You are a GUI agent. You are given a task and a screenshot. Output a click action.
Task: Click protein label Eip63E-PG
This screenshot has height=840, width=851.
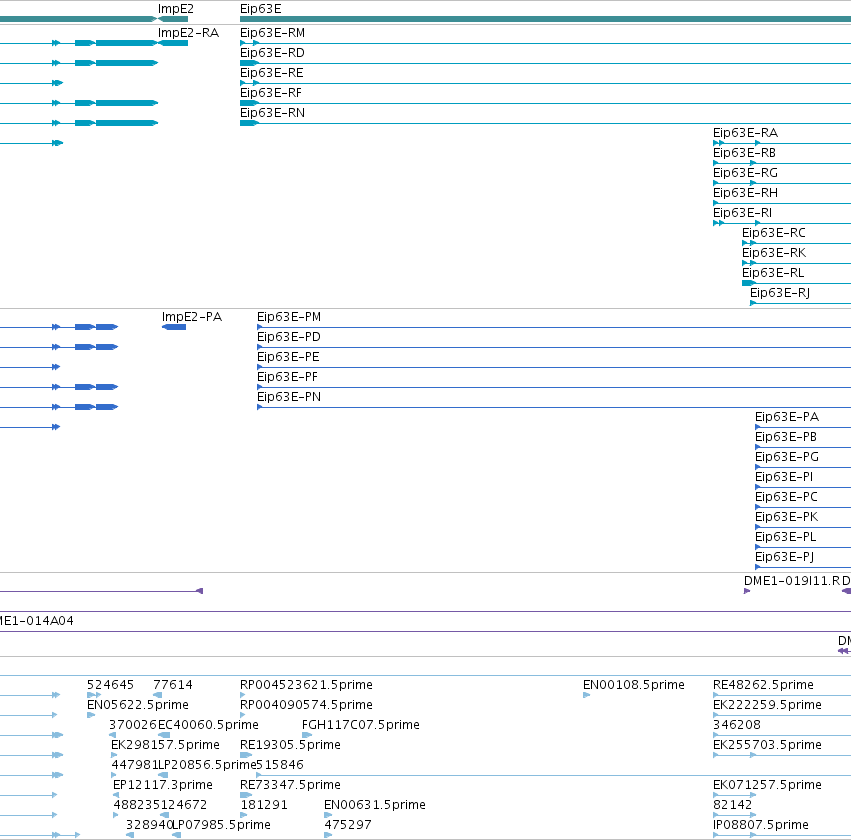pyautogui.click(x=787, y=458)
